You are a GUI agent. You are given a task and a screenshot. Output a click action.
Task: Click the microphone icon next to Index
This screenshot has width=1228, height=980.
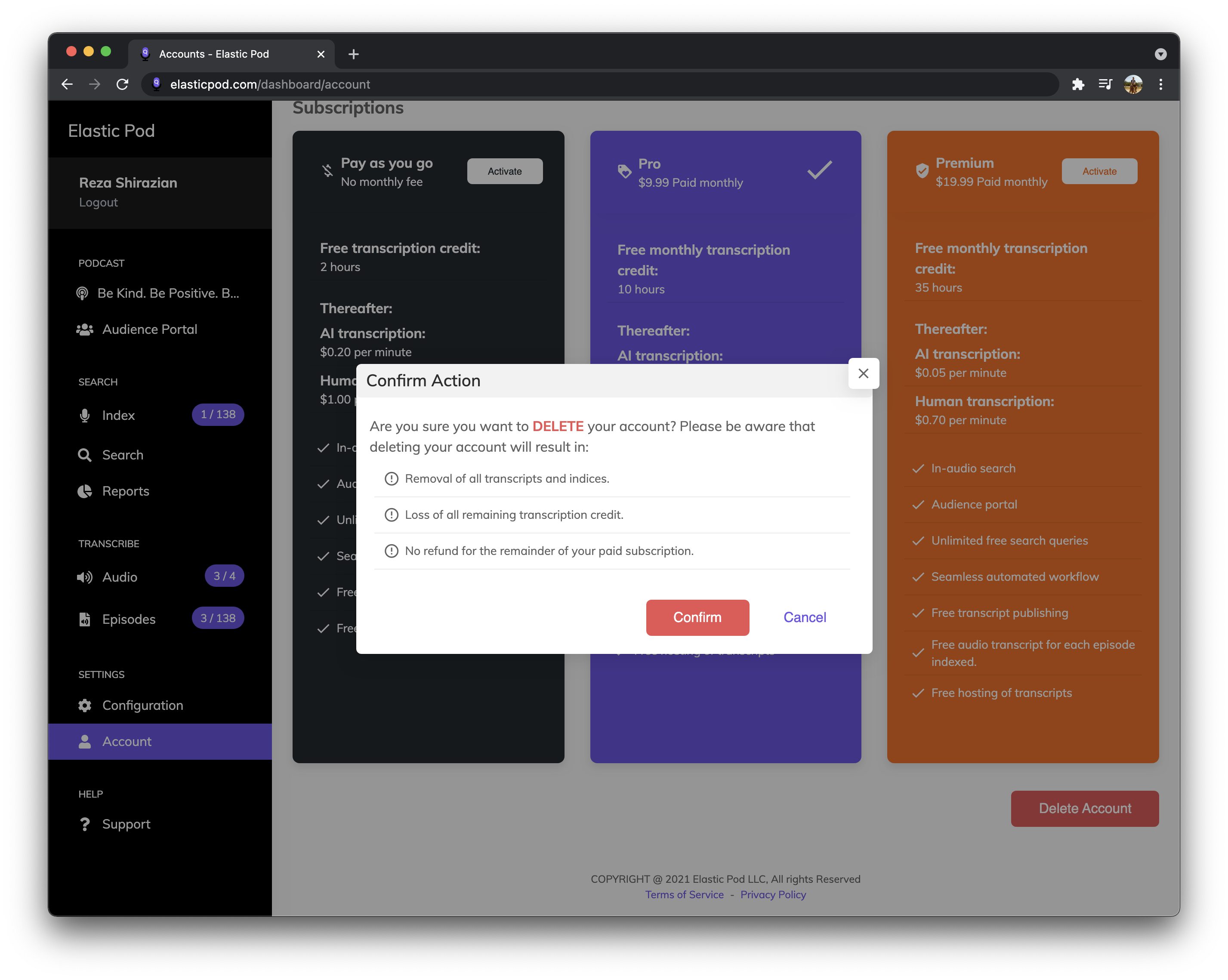coord(84,415)
